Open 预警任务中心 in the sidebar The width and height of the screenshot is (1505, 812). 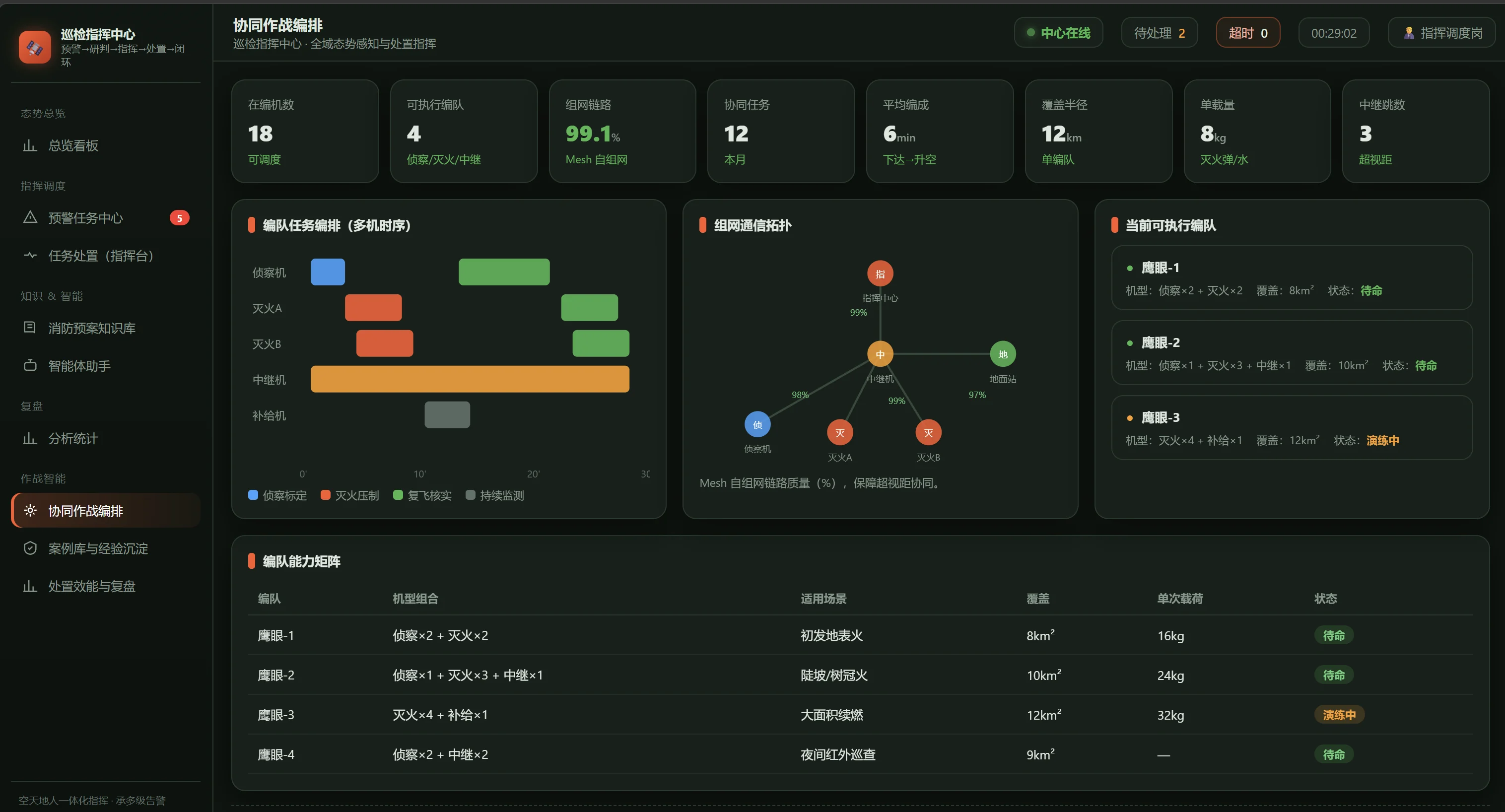106,218
